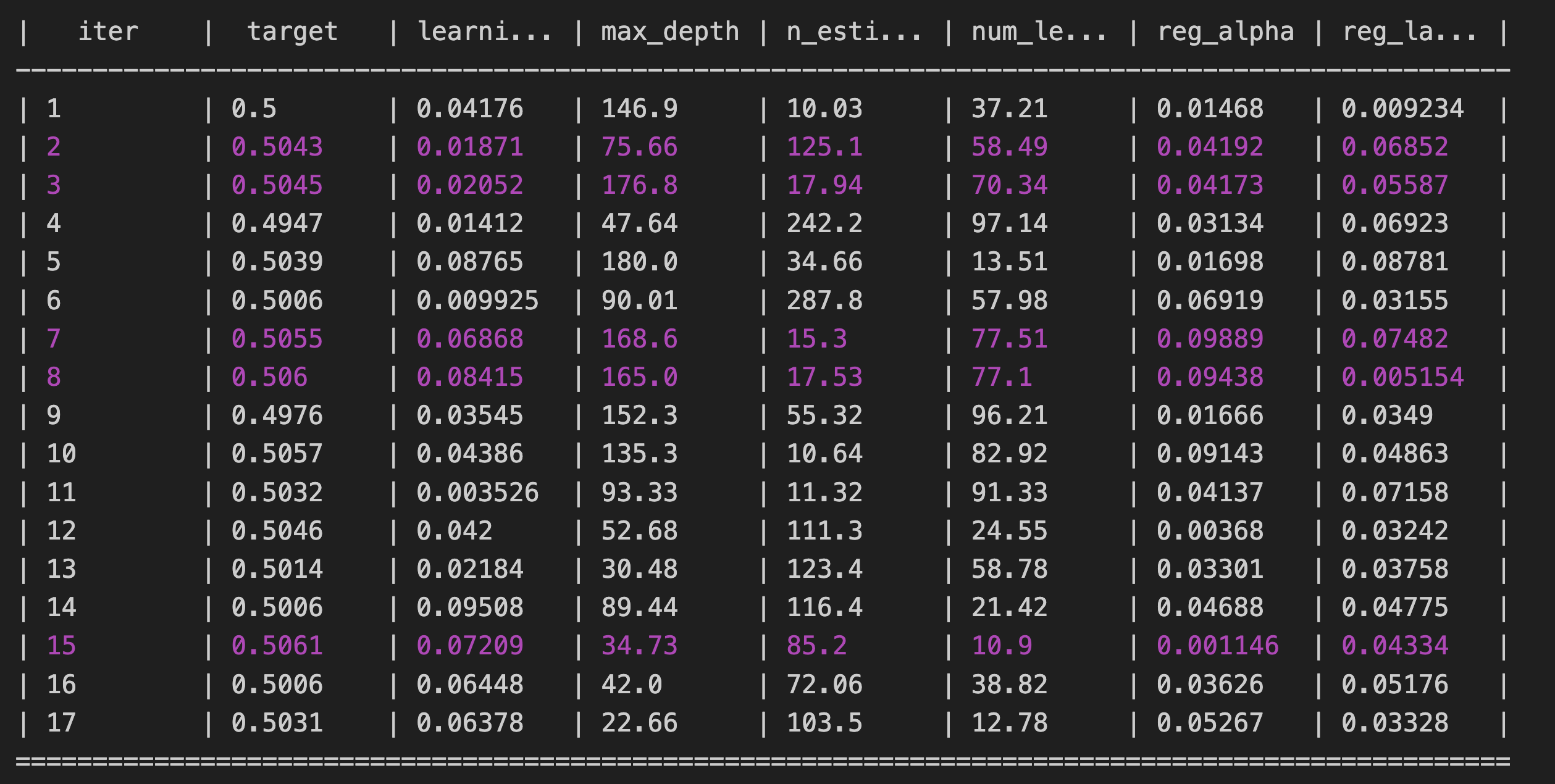This screenshot has width=1555, height=784.
Task: Click n_estimators value 85.2
Action: pos(817,646)
